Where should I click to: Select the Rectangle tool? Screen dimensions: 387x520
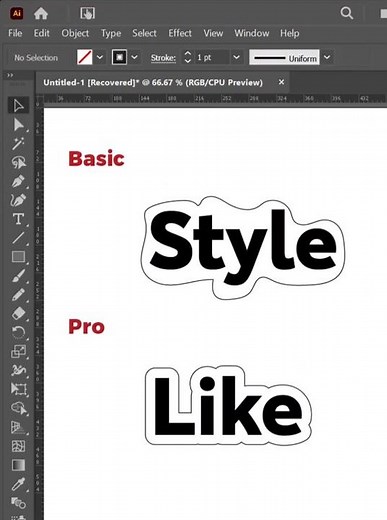18,257
